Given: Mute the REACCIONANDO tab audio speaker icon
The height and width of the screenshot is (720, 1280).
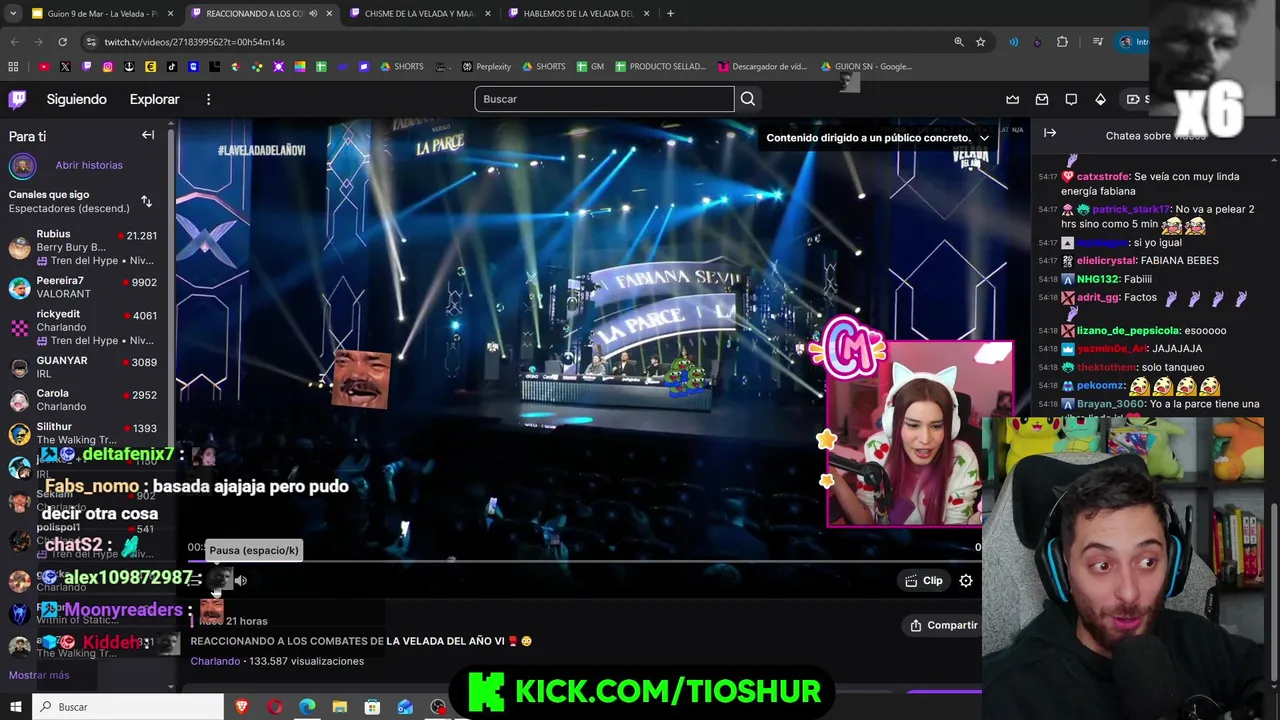Looking at the screenshot, I should click(x=313, y=14).
